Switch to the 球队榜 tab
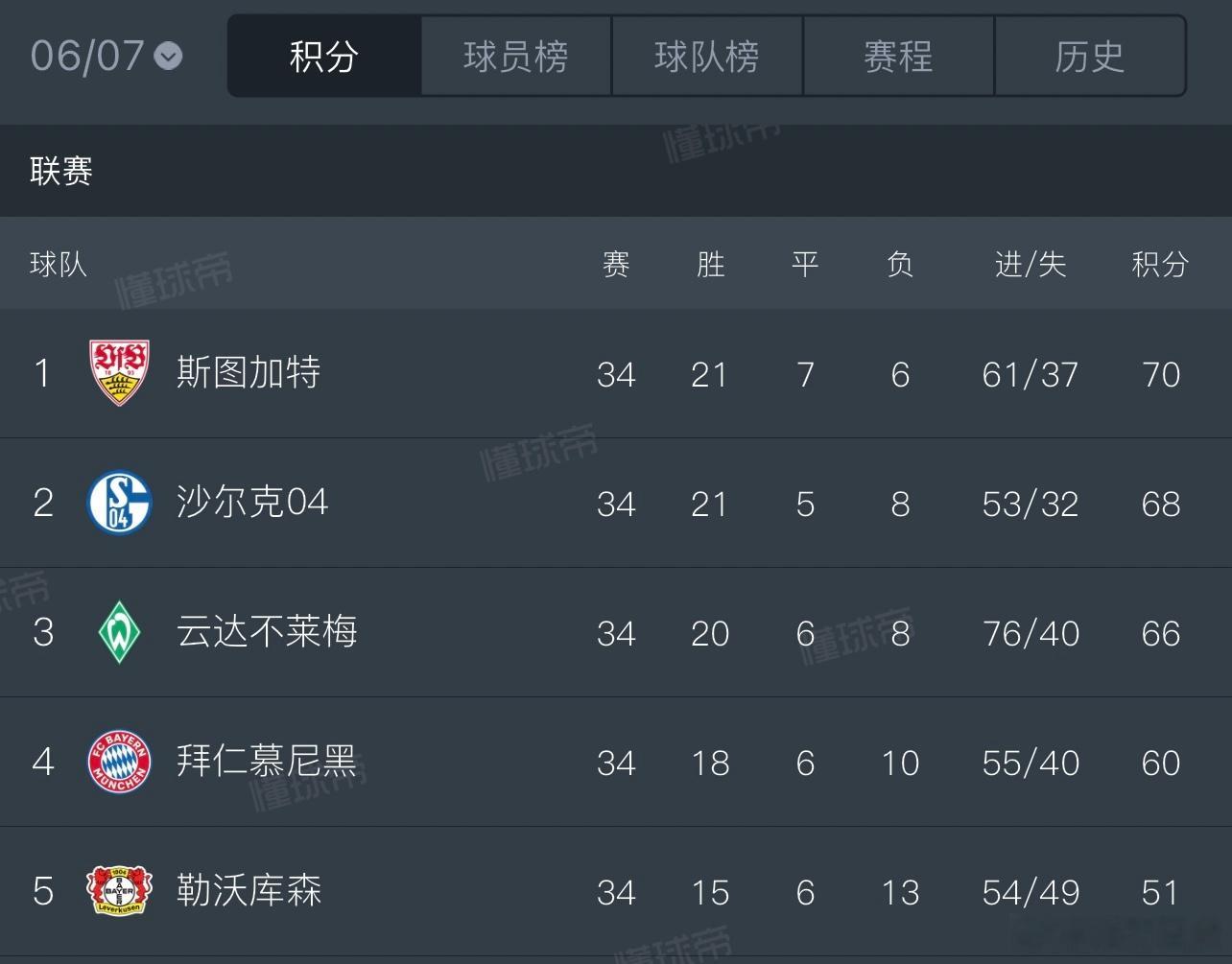This screenshot has height=964, width=1232. tap(707, 56)
